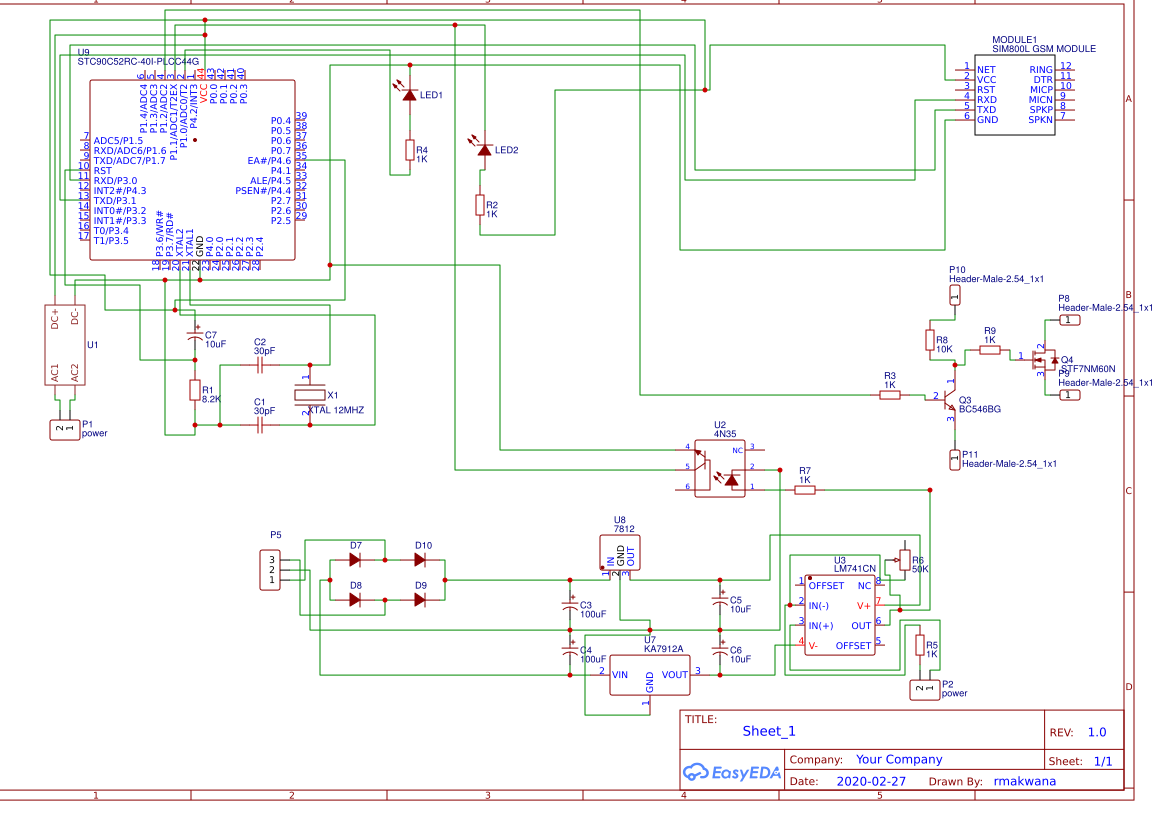Select capacitor C1 30pF
Image resolution: width=1169 pixels, height=832 pixels.
click(x=260, y=425)
